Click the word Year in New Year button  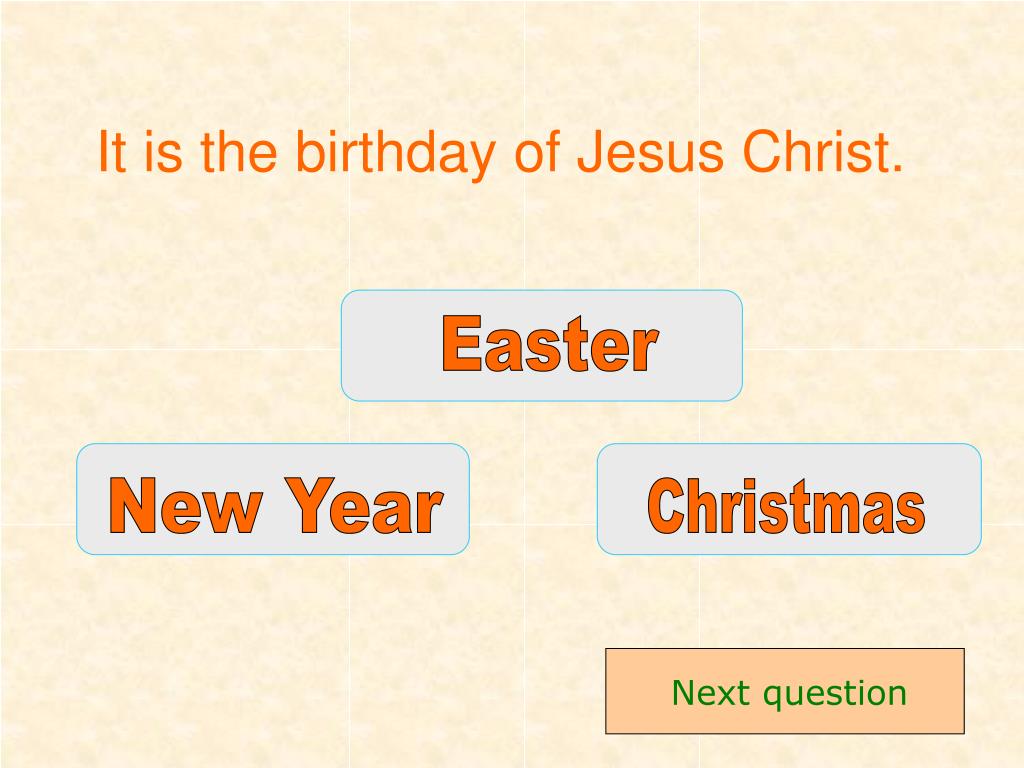(x=364, y=505)
